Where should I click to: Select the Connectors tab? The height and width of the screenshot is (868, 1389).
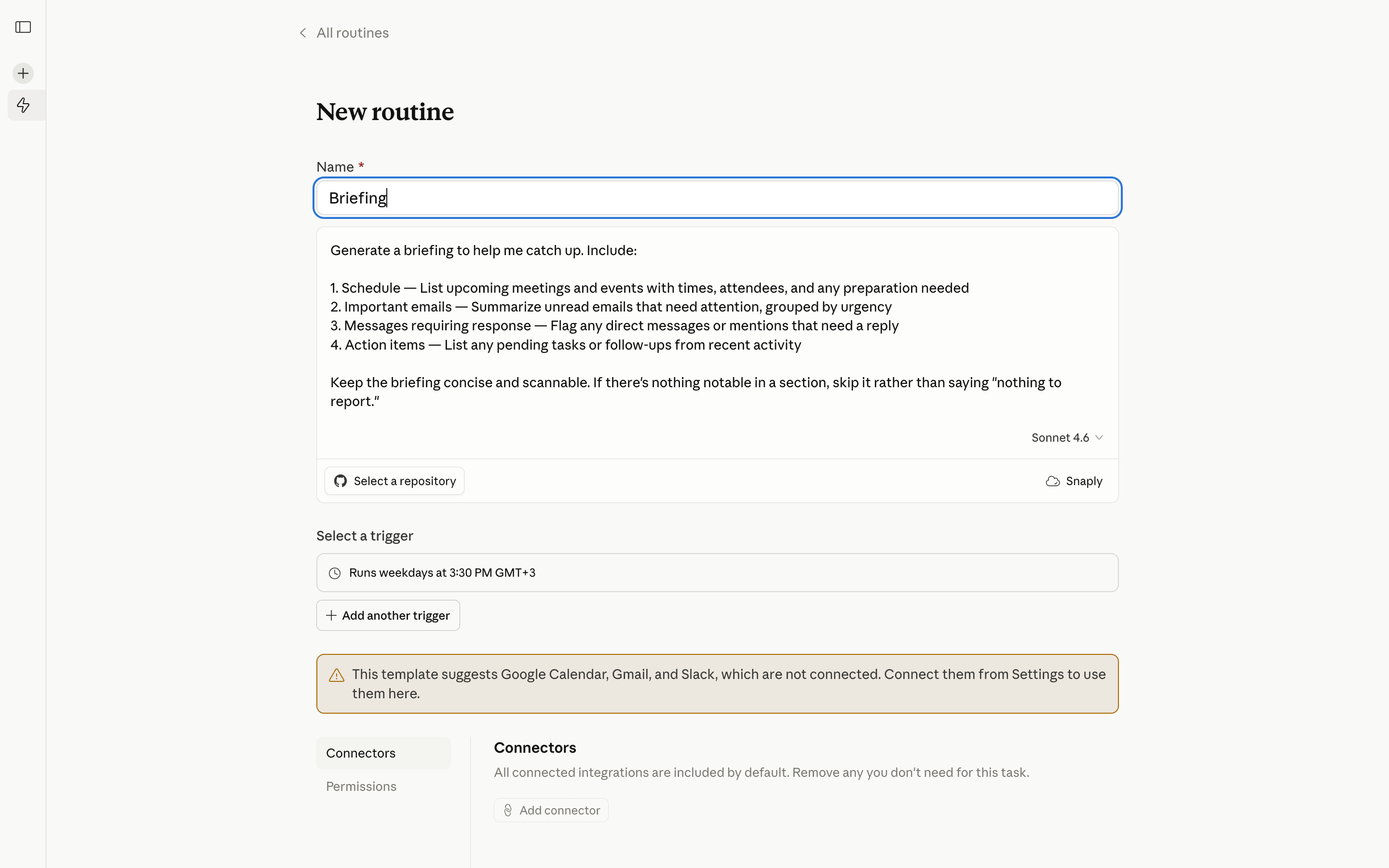383,753
